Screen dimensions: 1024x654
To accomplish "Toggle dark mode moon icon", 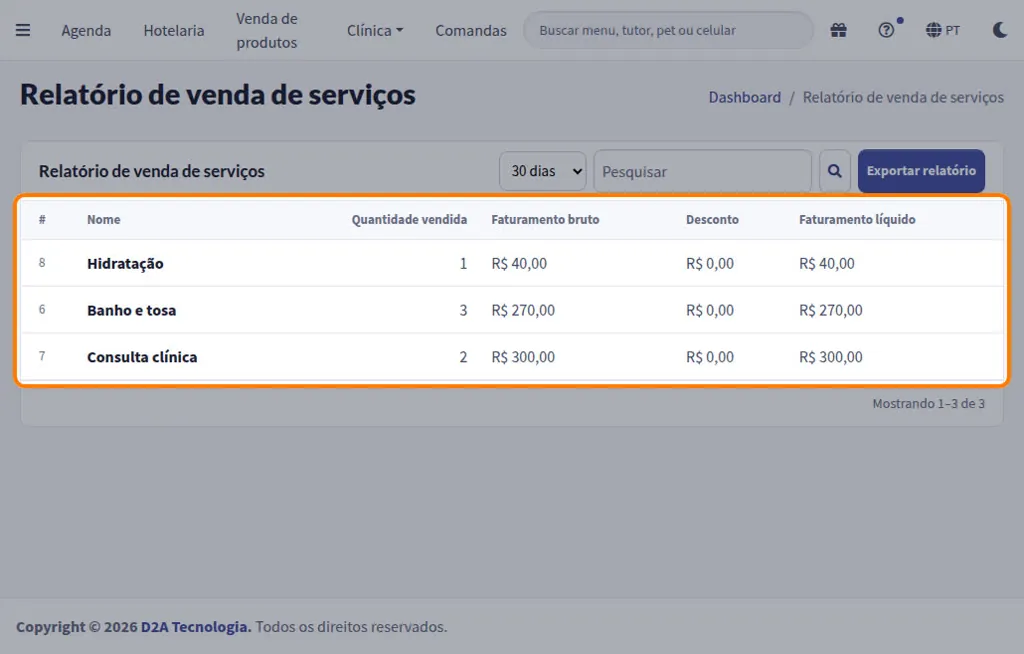I will click(x=1000, y=30).
